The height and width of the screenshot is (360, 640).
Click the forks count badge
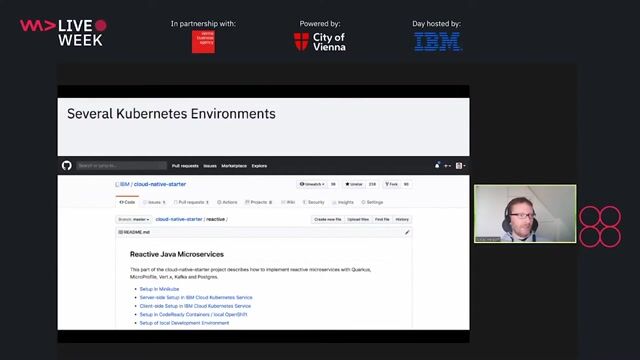tap(406, 184)
